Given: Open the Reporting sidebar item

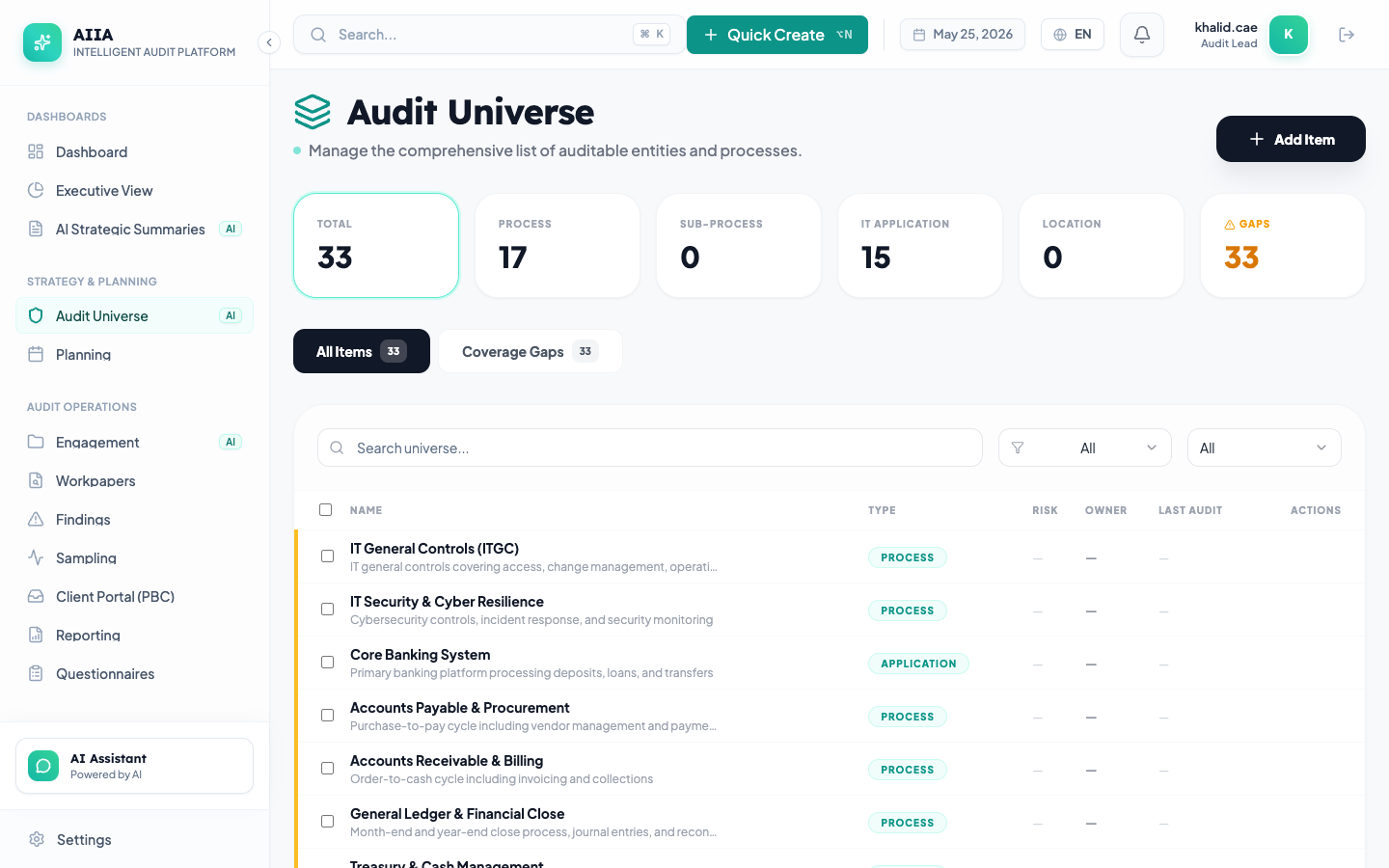Looking at the screenshot, I should [134, 635].
